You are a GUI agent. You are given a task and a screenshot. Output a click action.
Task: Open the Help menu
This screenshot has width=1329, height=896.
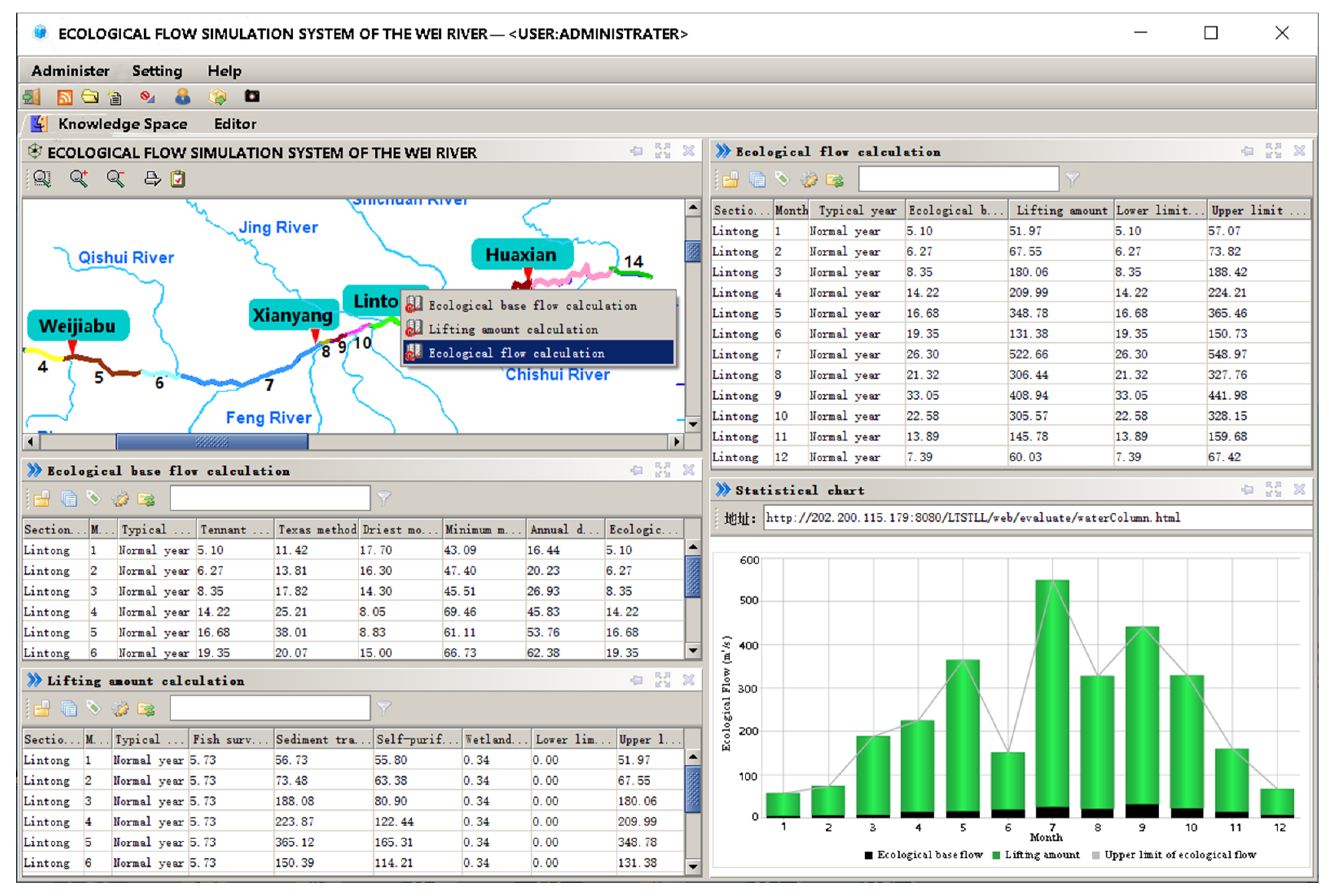point(224,71)
